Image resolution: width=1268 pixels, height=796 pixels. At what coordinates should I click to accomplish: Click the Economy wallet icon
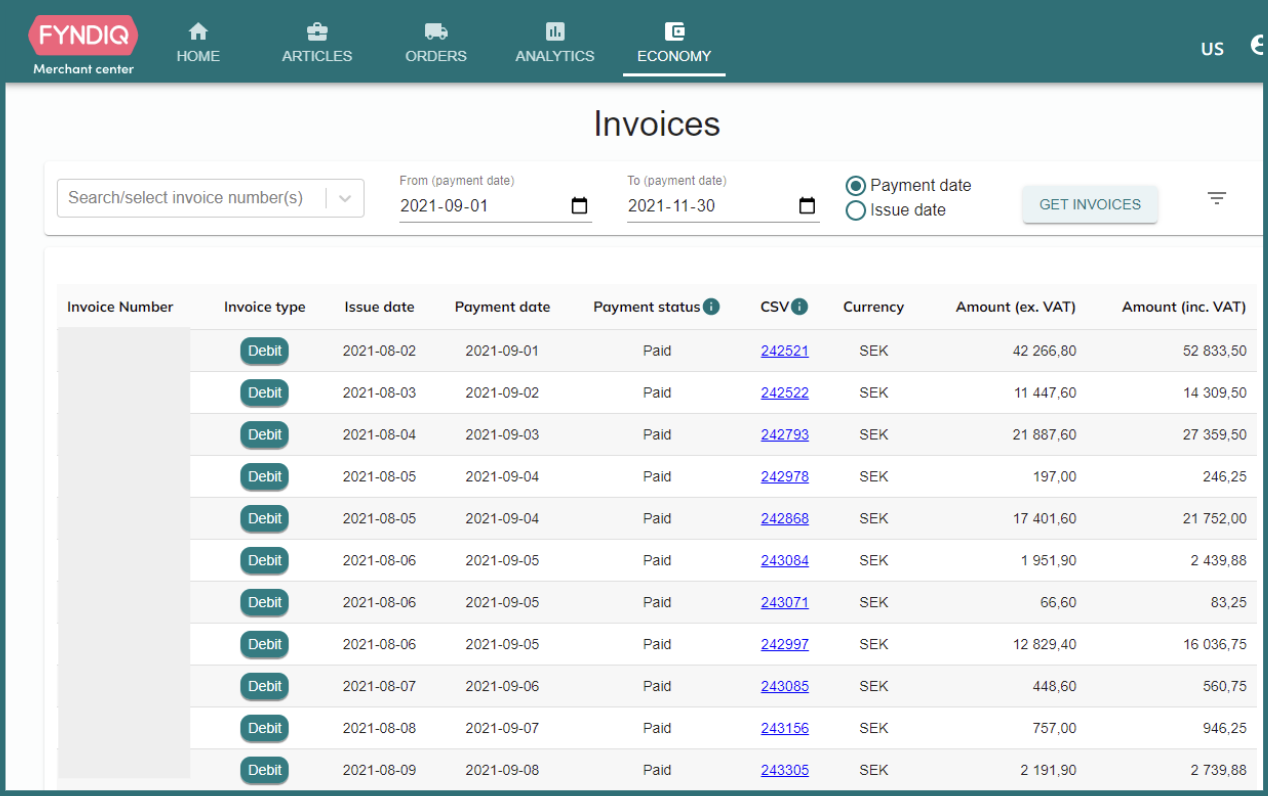[674, 31]
